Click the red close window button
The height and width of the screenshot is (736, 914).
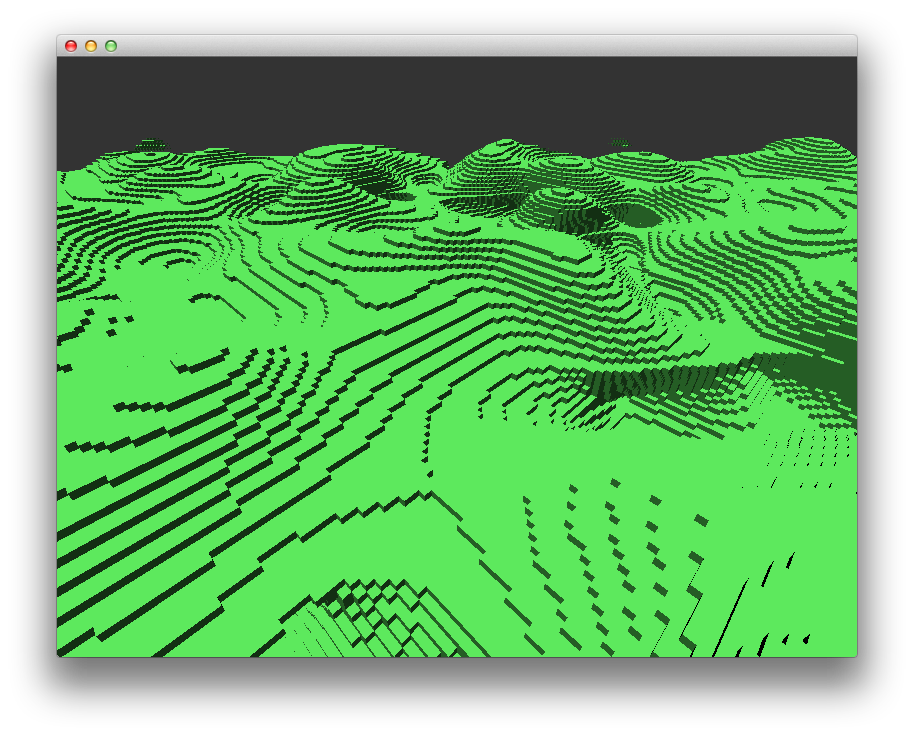coord(70,46)
